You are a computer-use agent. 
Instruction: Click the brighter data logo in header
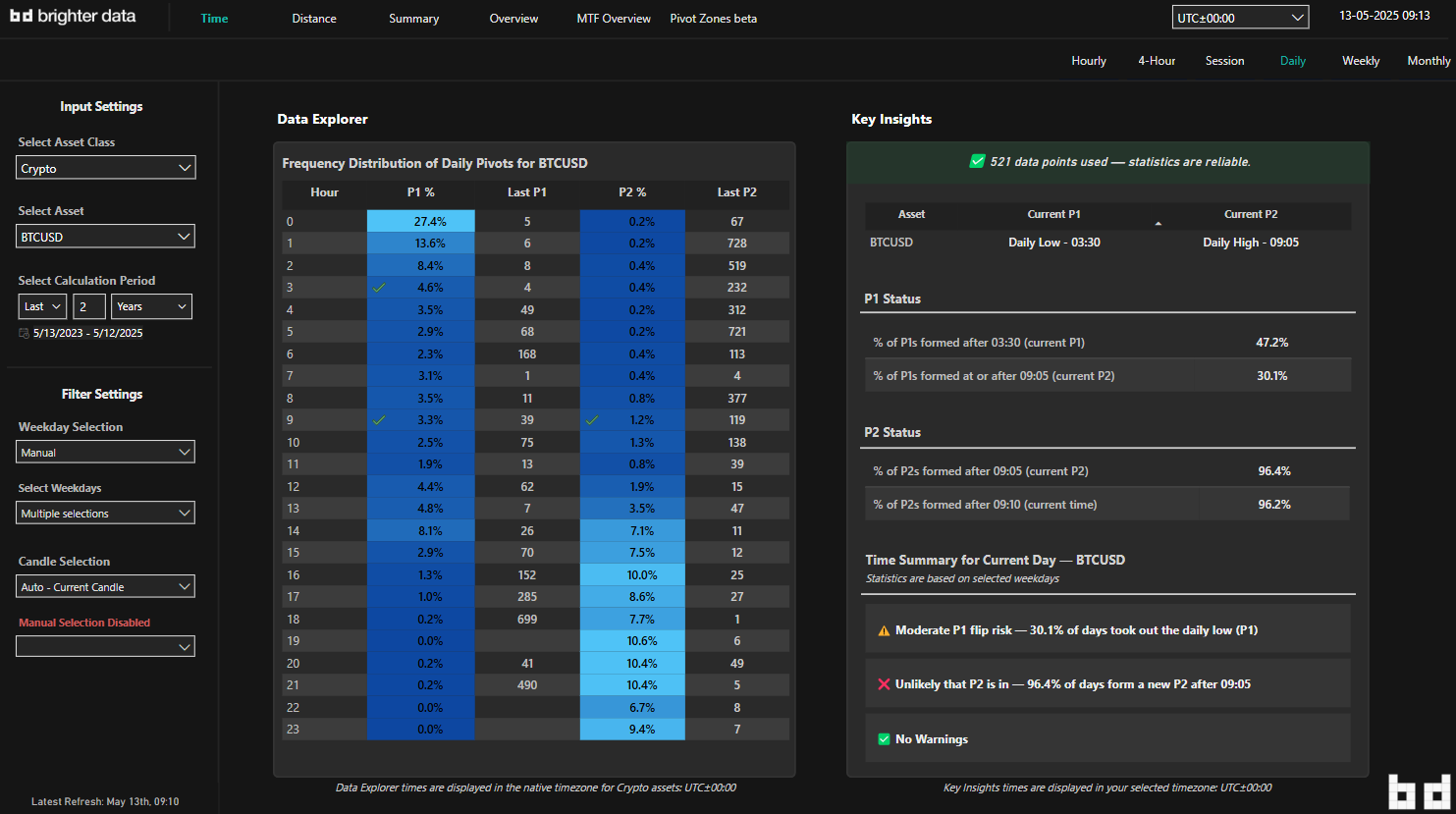tap(73, 17)
